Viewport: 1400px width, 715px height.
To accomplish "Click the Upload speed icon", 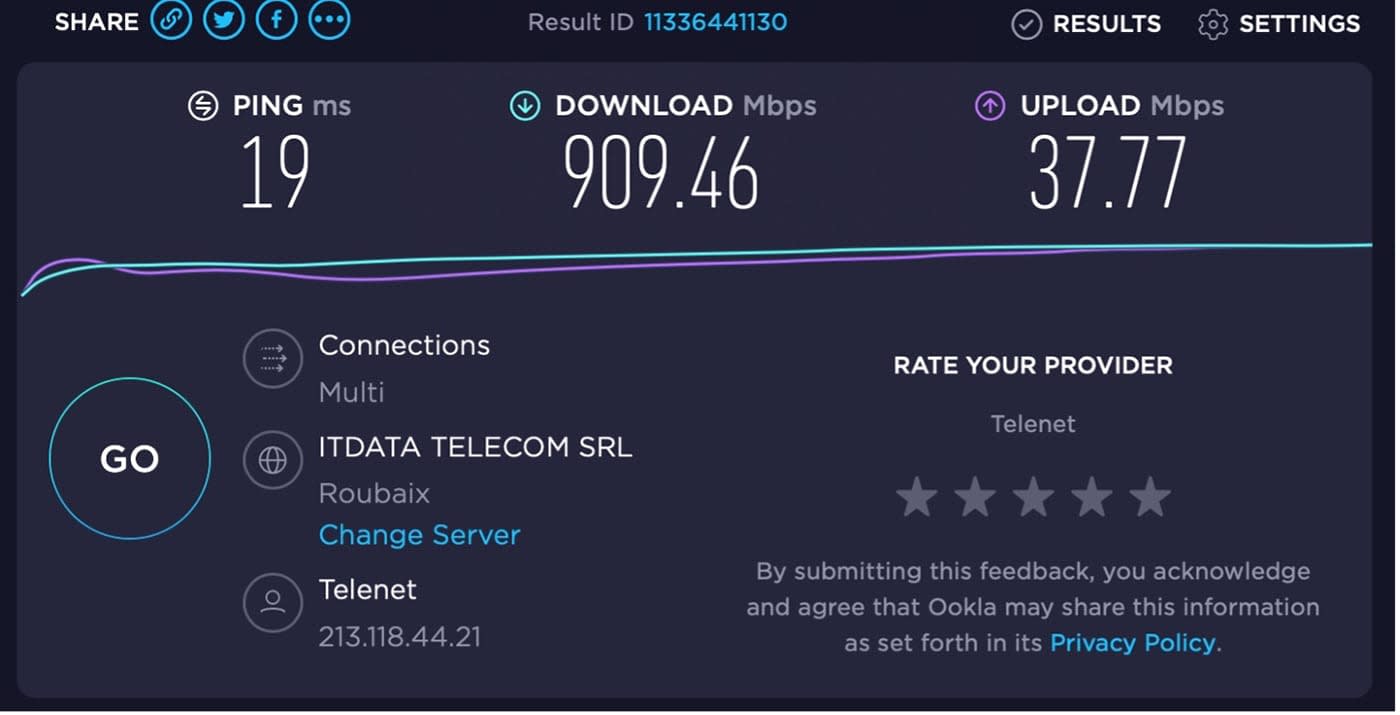I will (988, 105).
